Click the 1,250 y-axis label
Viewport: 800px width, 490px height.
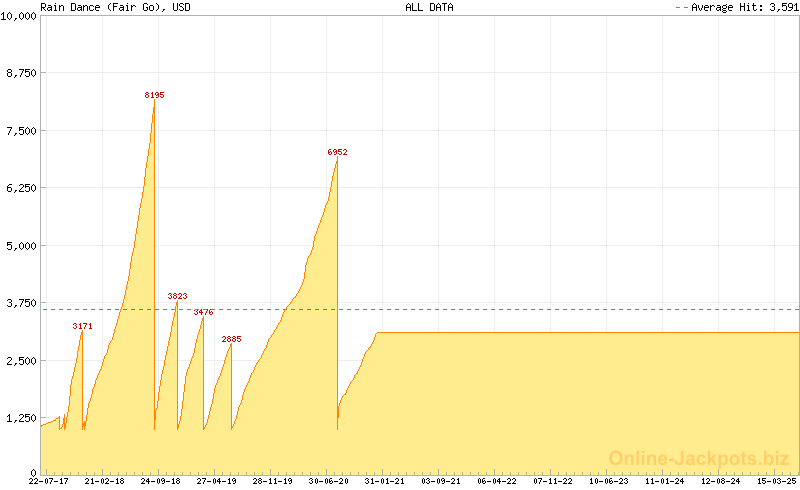(21, 418)
